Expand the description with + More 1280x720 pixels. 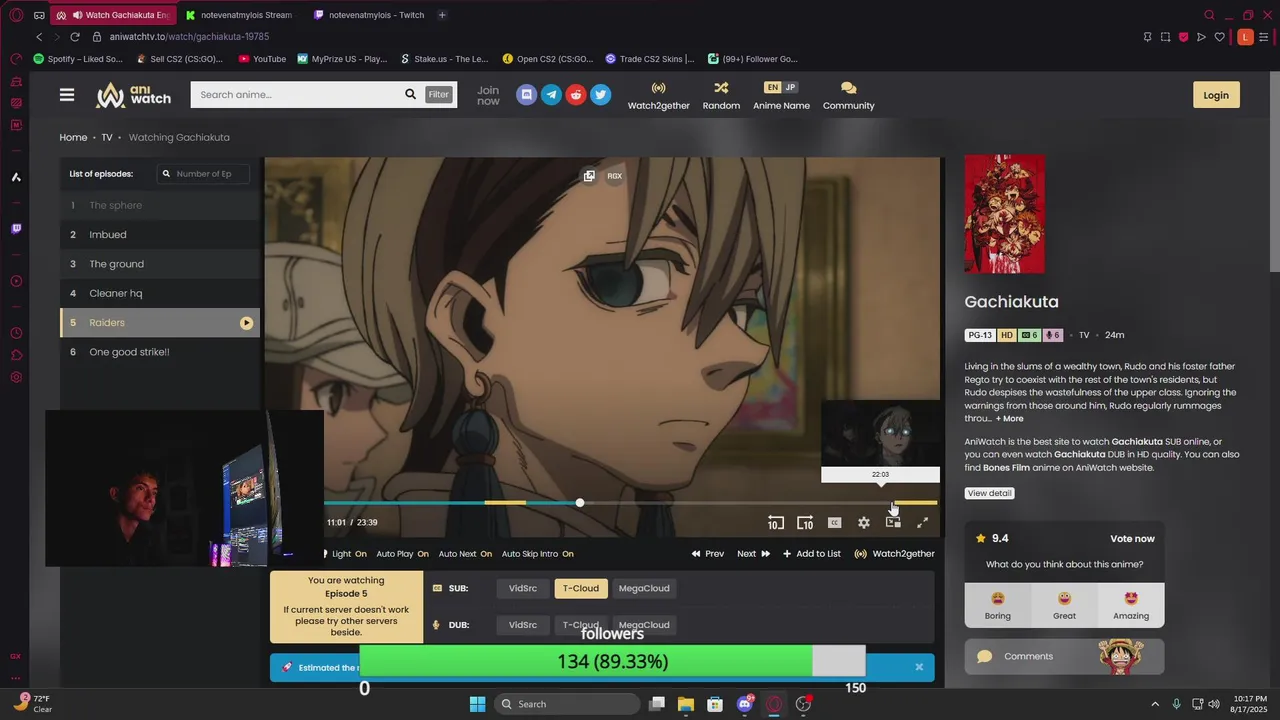[1010, 419]
